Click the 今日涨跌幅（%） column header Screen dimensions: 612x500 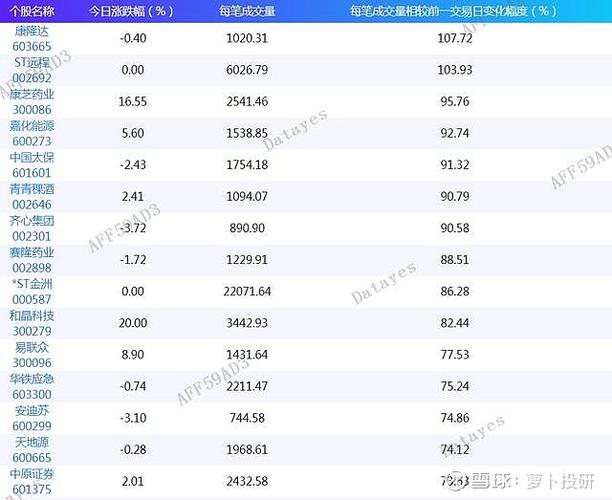131,11
